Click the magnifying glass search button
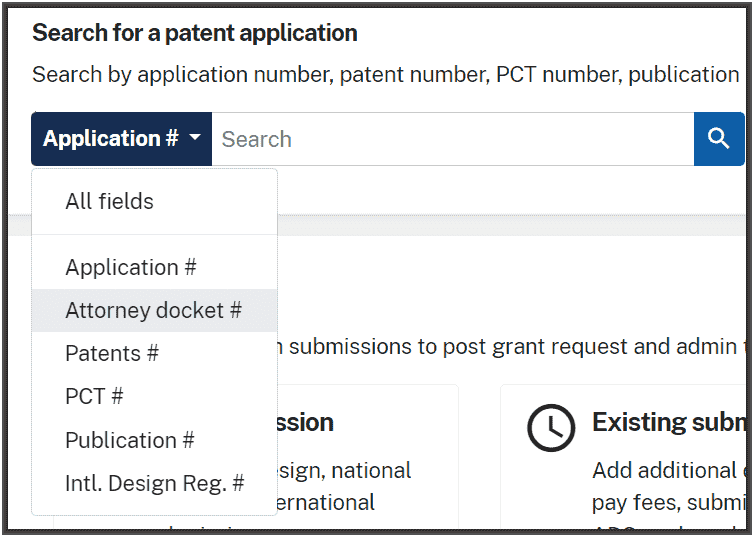This screenshot has width=754, height=537. coord(719,139)
